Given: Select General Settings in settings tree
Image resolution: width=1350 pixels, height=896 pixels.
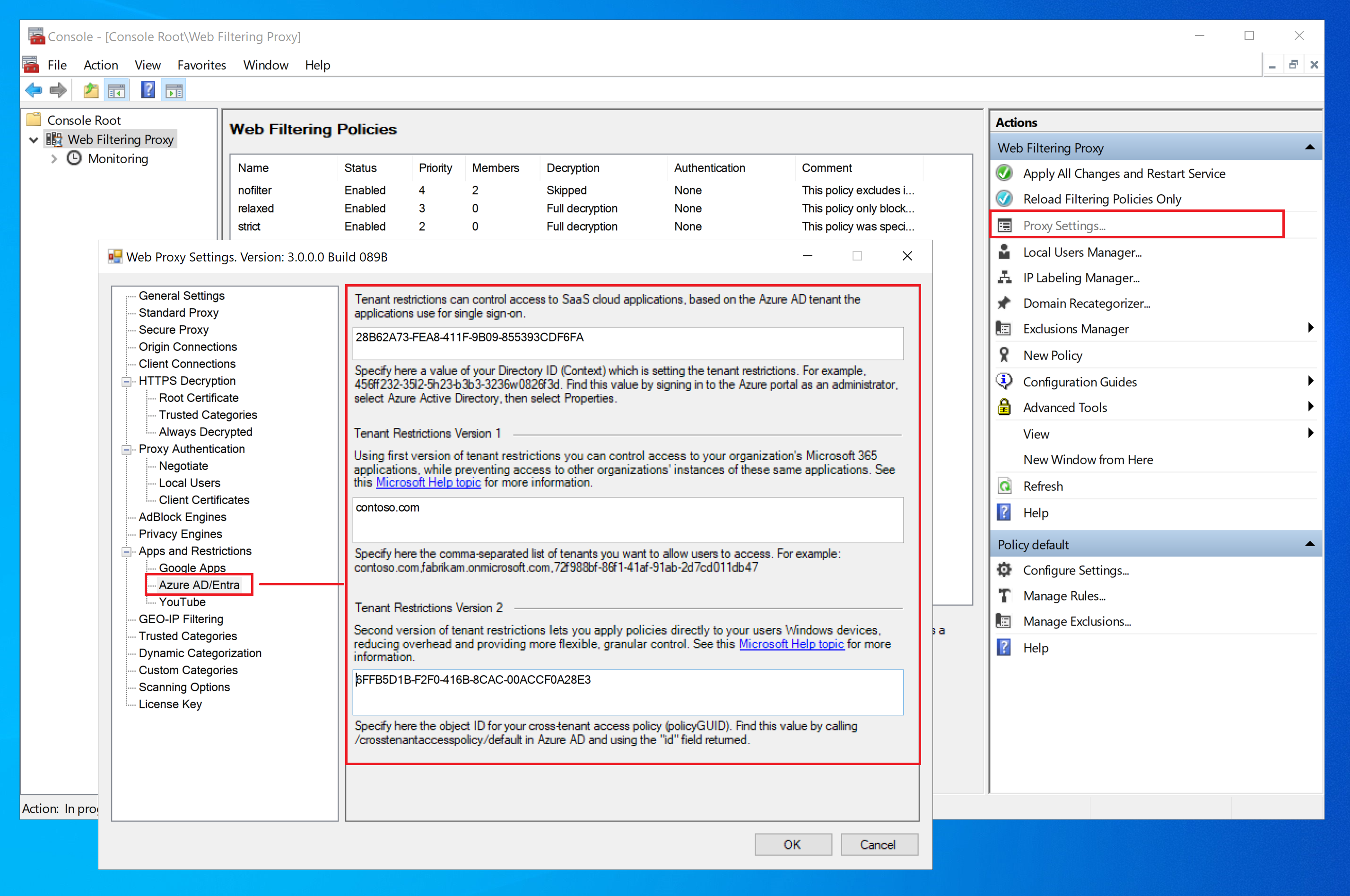Looking at the screenshot, I should point(182,296).
